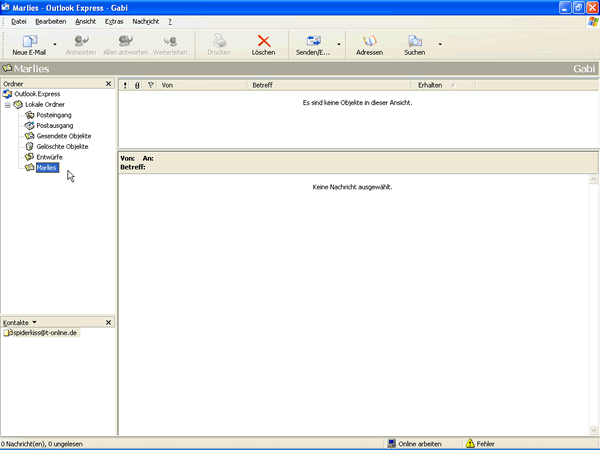Open the Extras menu
This screenshot has height=450, width=600.
[x=113, y=21]
